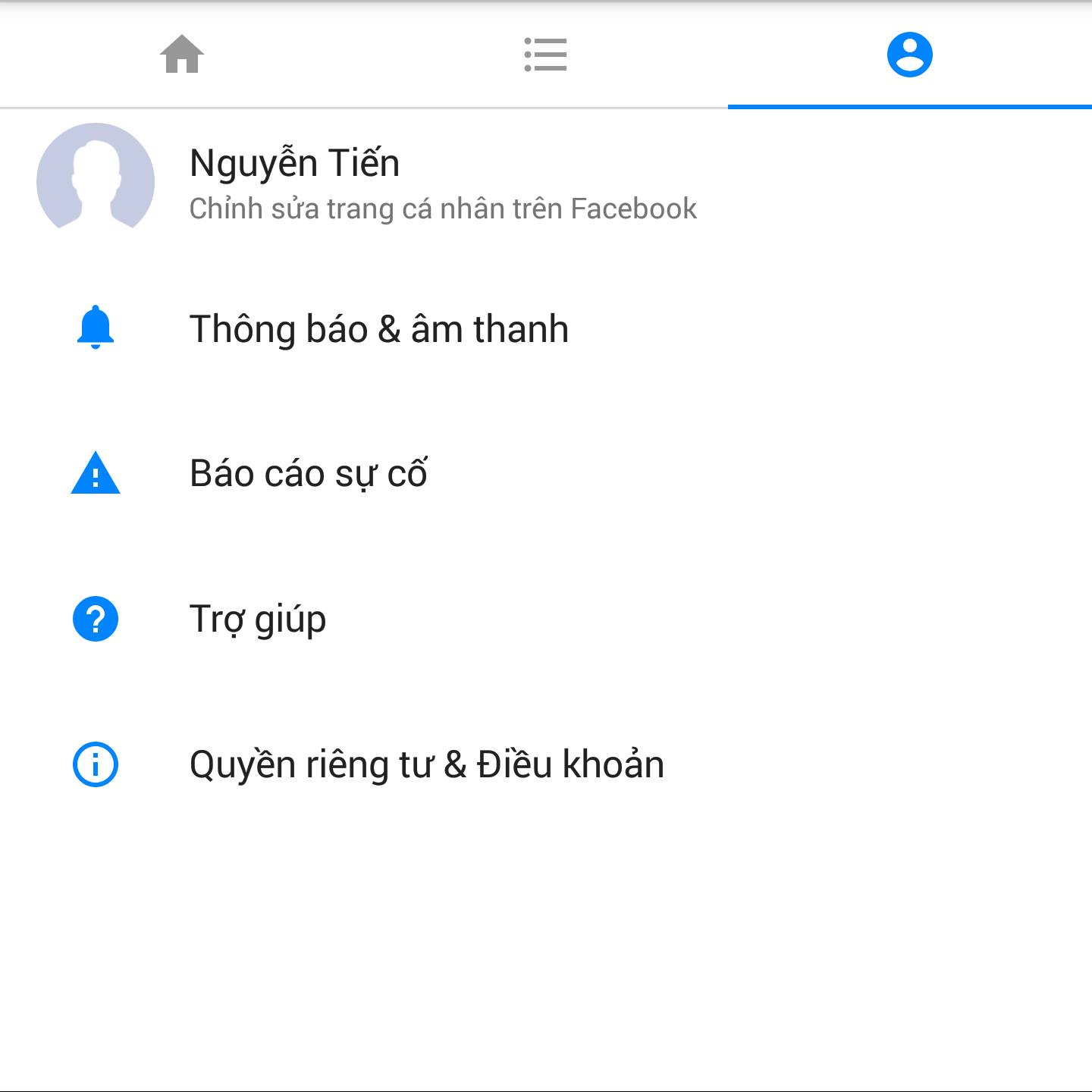Open 'Thông báo & âm thanh' settings
Image resolution: width=1092 pixels, height=1092 pixels.
pos(378,329)
